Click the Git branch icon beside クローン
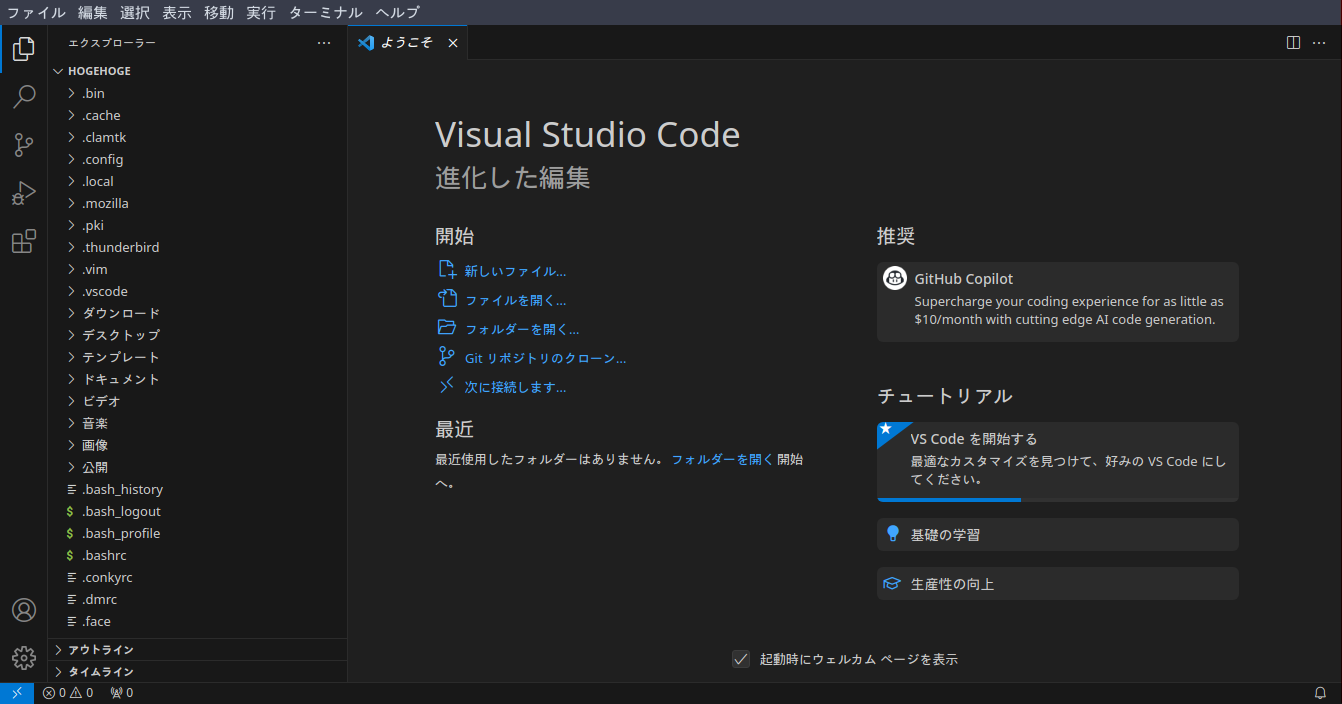 click(x=447, y=357)
